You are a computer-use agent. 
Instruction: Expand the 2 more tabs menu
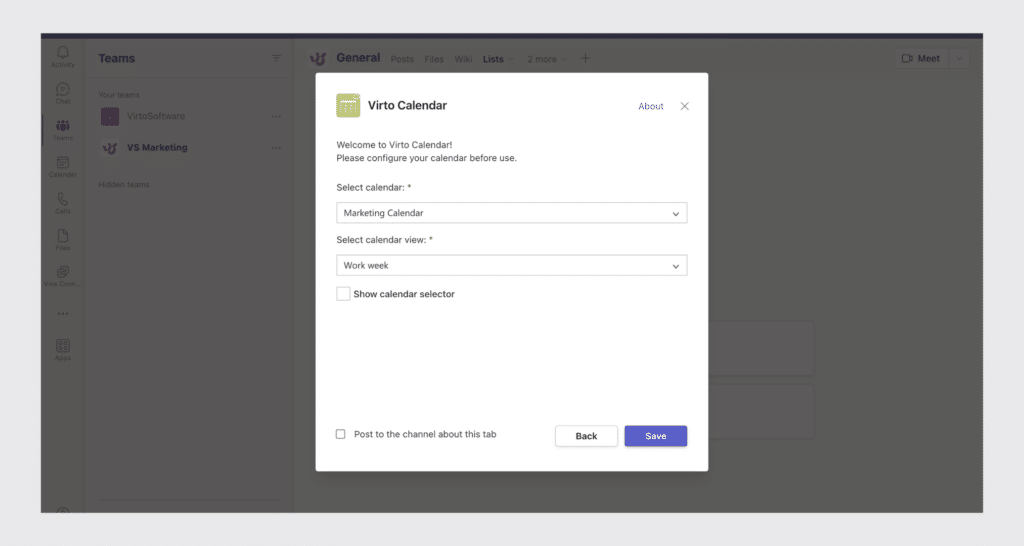click(547, 59)
